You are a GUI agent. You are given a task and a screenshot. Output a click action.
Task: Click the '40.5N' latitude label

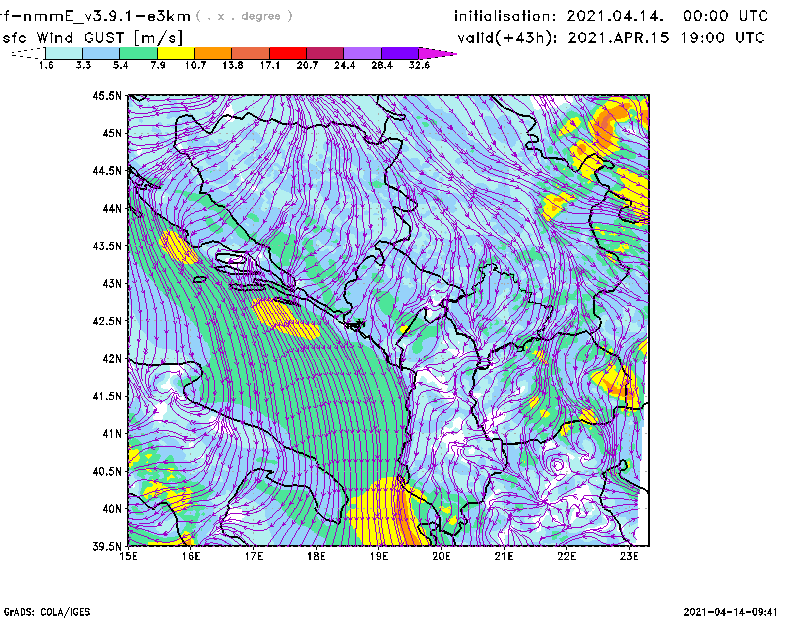(x=107, y=472)
